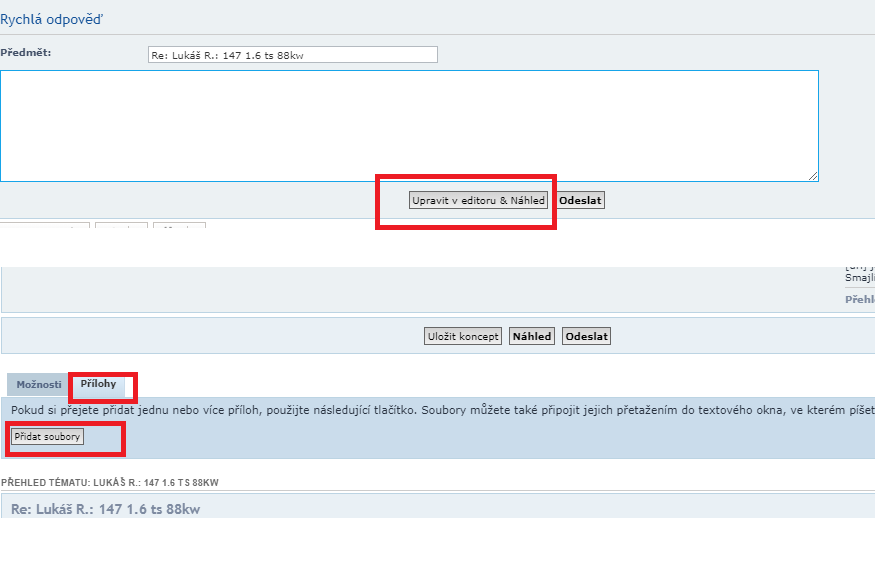The image size is (875, 586).
Task: Focus the quick reply message text area
Action: (x=408, y=125)
